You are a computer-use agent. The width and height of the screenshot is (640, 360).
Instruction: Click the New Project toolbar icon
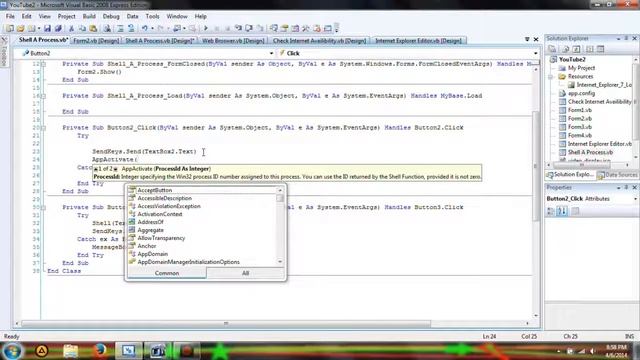pyautogui.click(x=10, y=29)
